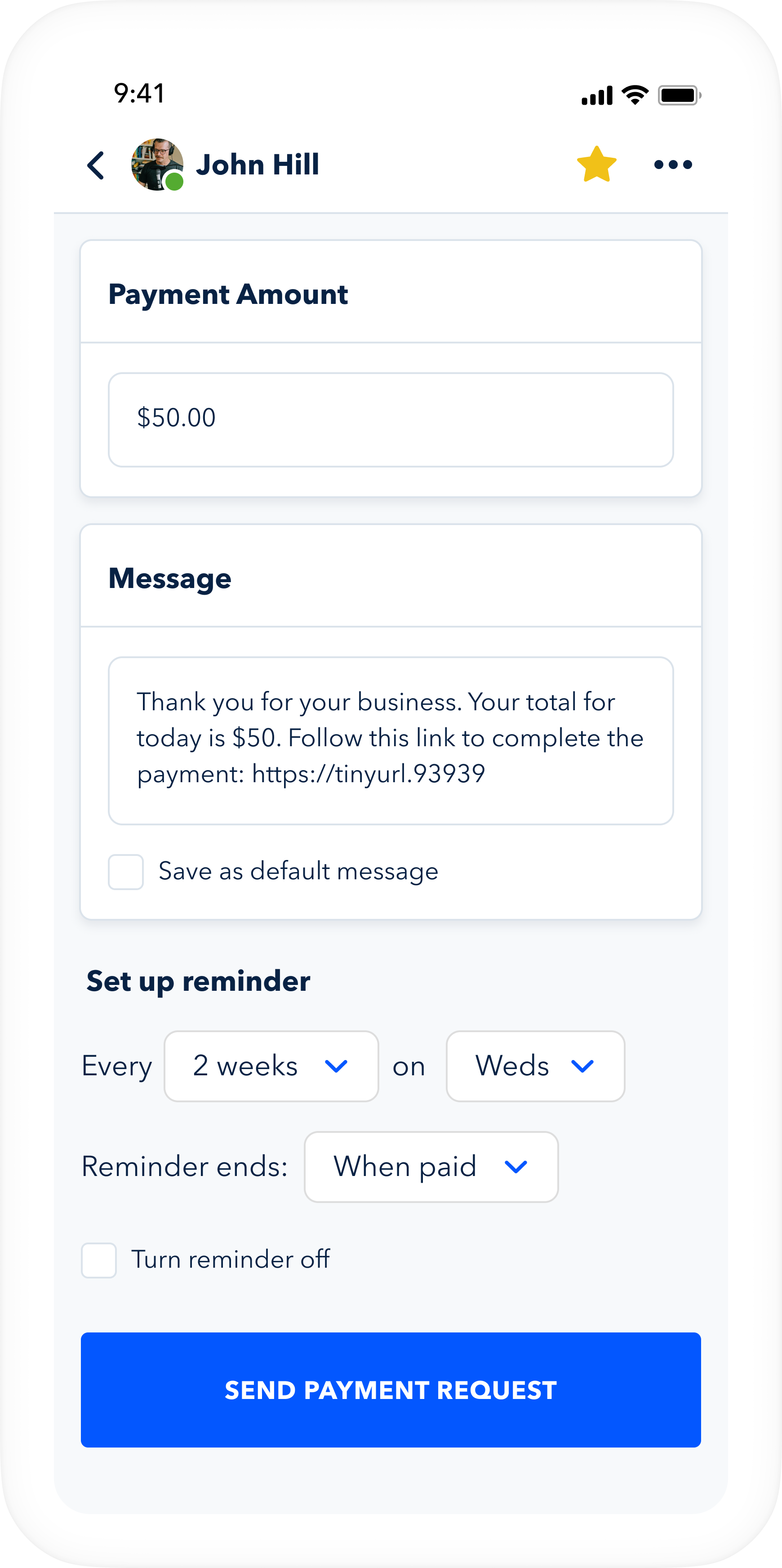Tap the yellow favorite star icon

pos(596,165)
